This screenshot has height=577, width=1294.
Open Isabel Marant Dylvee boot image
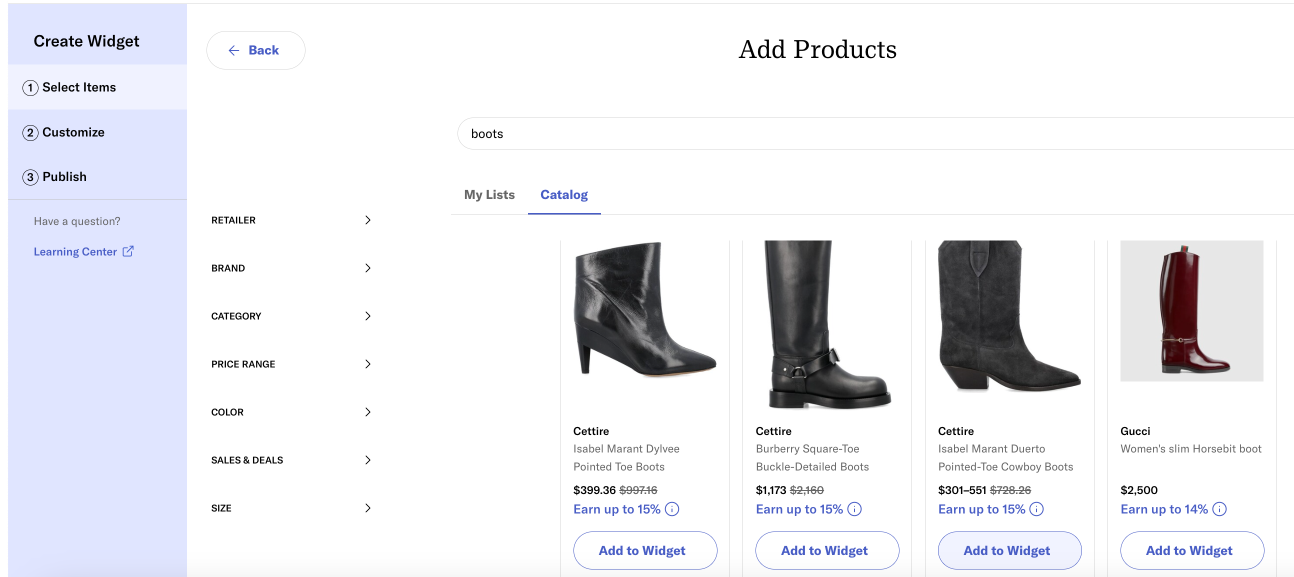pos(645,311)
